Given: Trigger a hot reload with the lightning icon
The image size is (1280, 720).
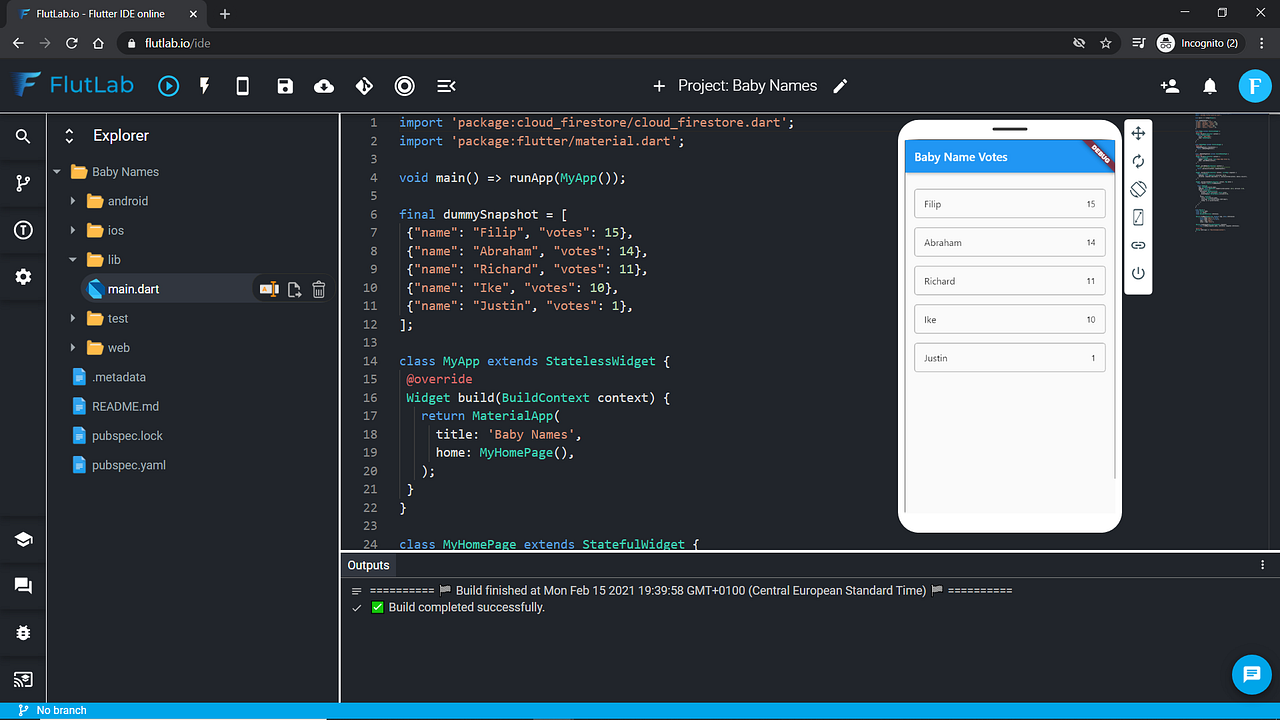Looking at the screenshot, I should click(x=204, y=86).
